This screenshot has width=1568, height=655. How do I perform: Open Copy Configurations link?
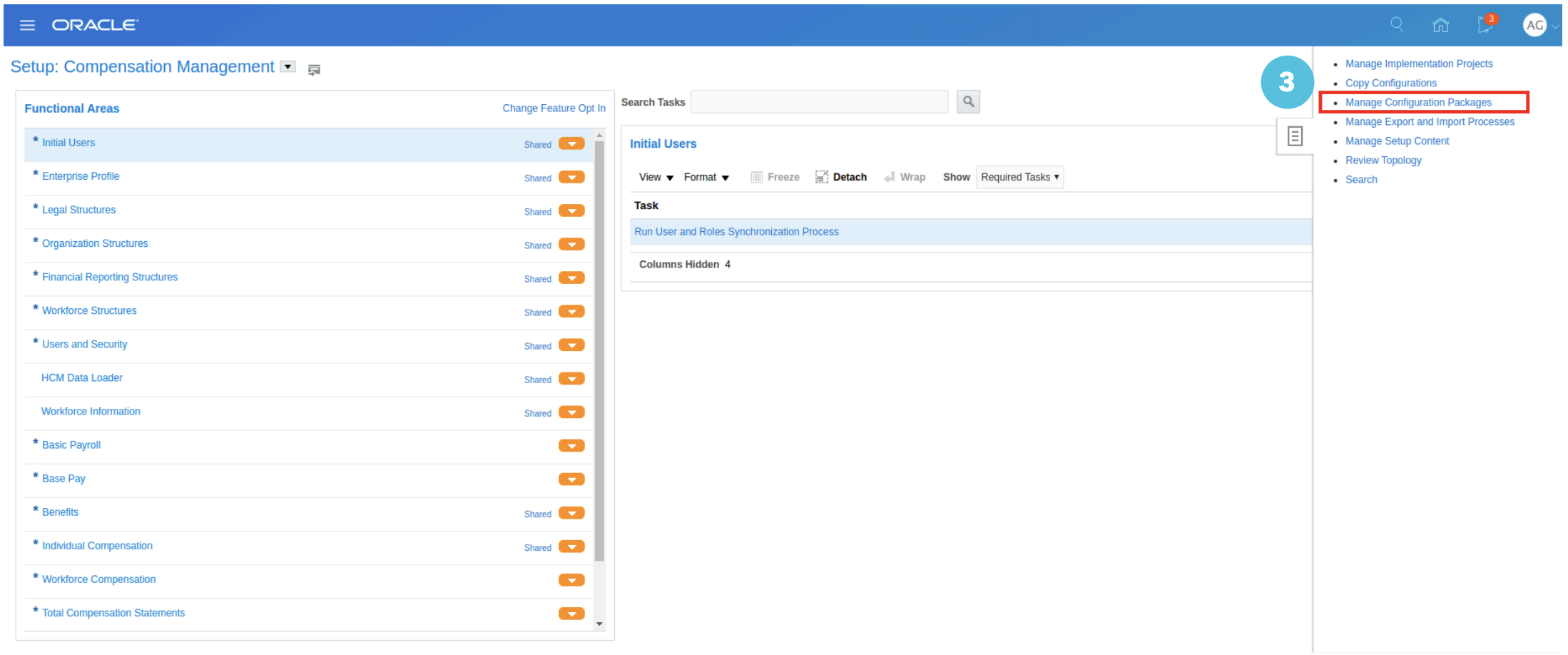1391,83
